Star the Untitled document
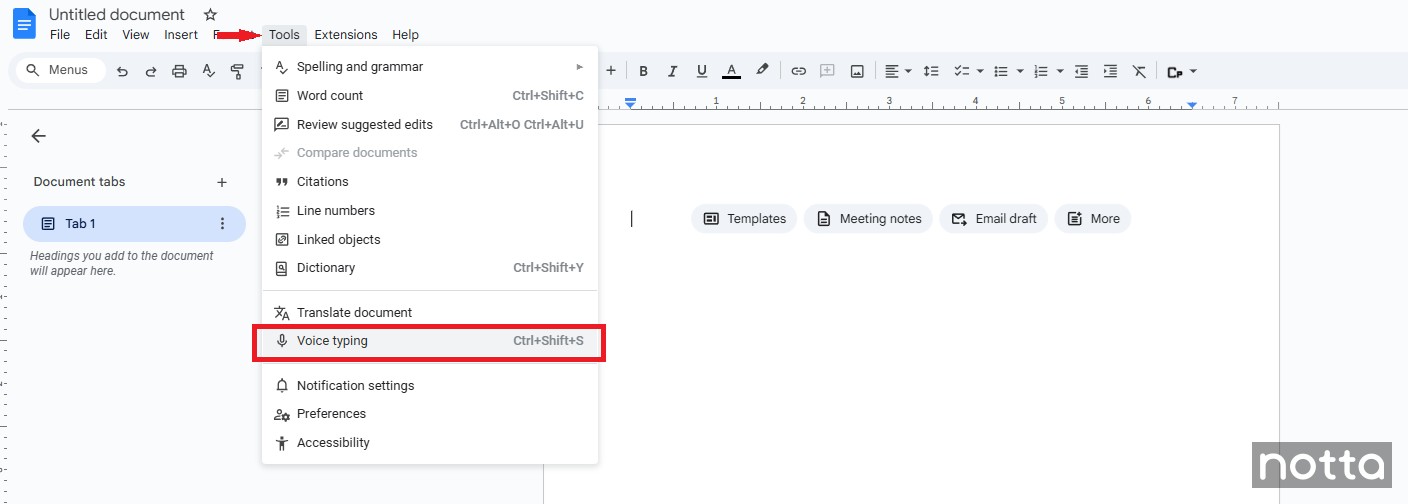Image resolution: width=1408 pixels, height=504 pixels. 210,15
